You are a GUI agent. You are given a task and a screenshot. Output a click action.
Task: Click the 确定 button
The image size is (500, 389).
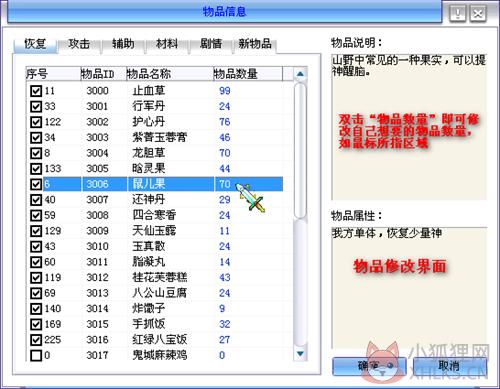pyautogui.click(x=369, y=367)
